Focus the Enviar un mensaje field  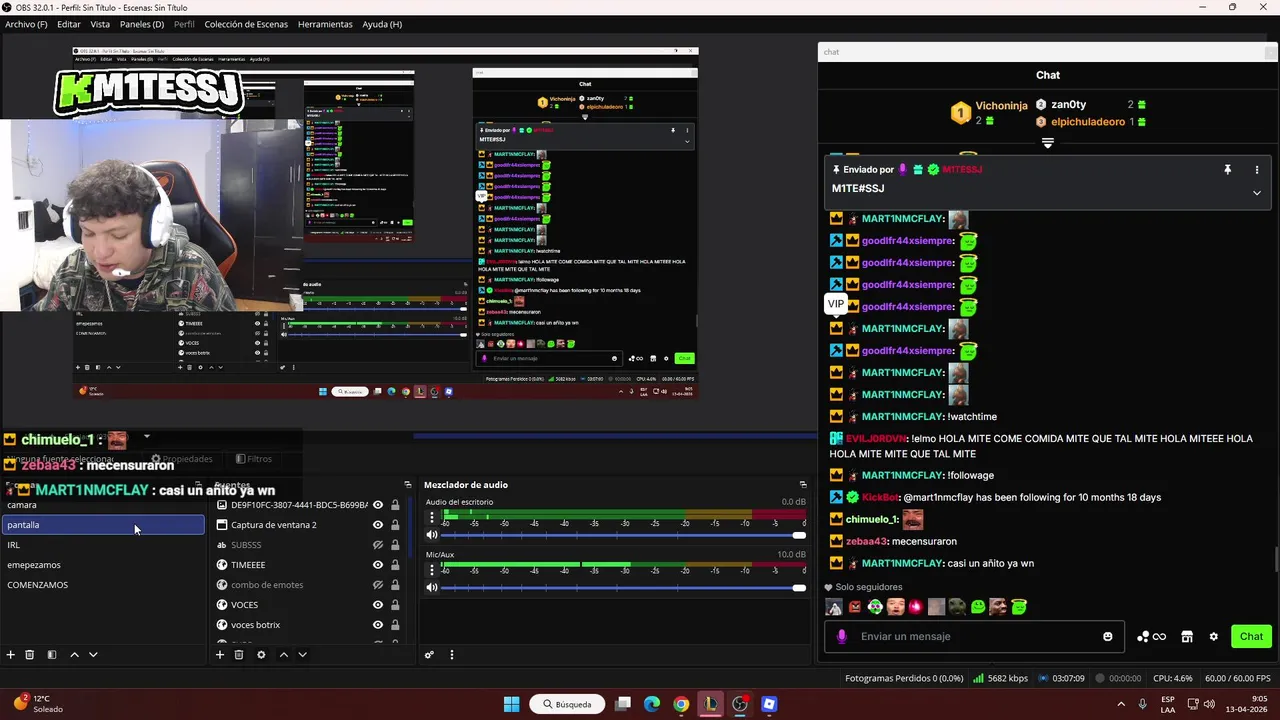975,636
